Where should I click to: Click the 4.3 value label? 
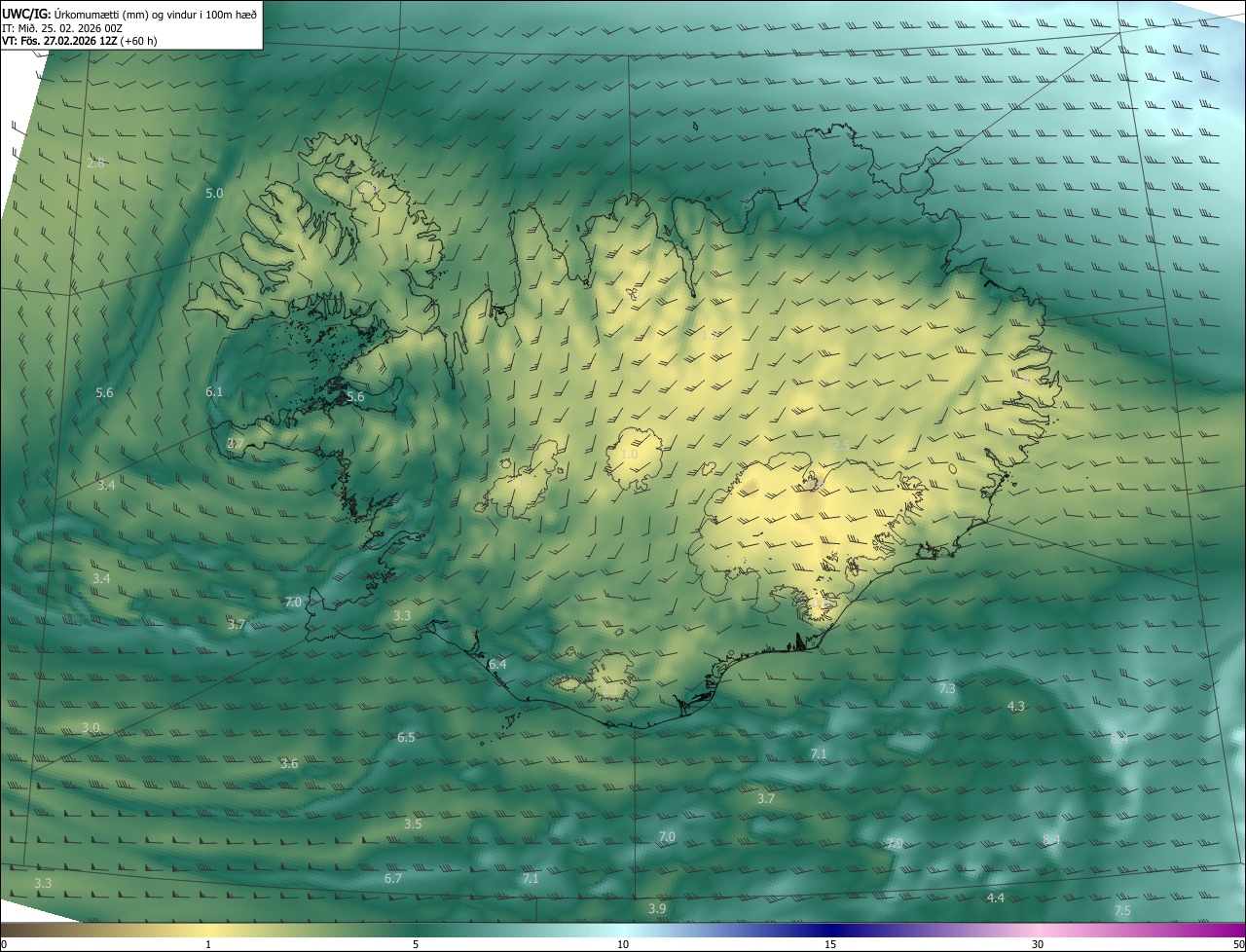pos(1015,706)
